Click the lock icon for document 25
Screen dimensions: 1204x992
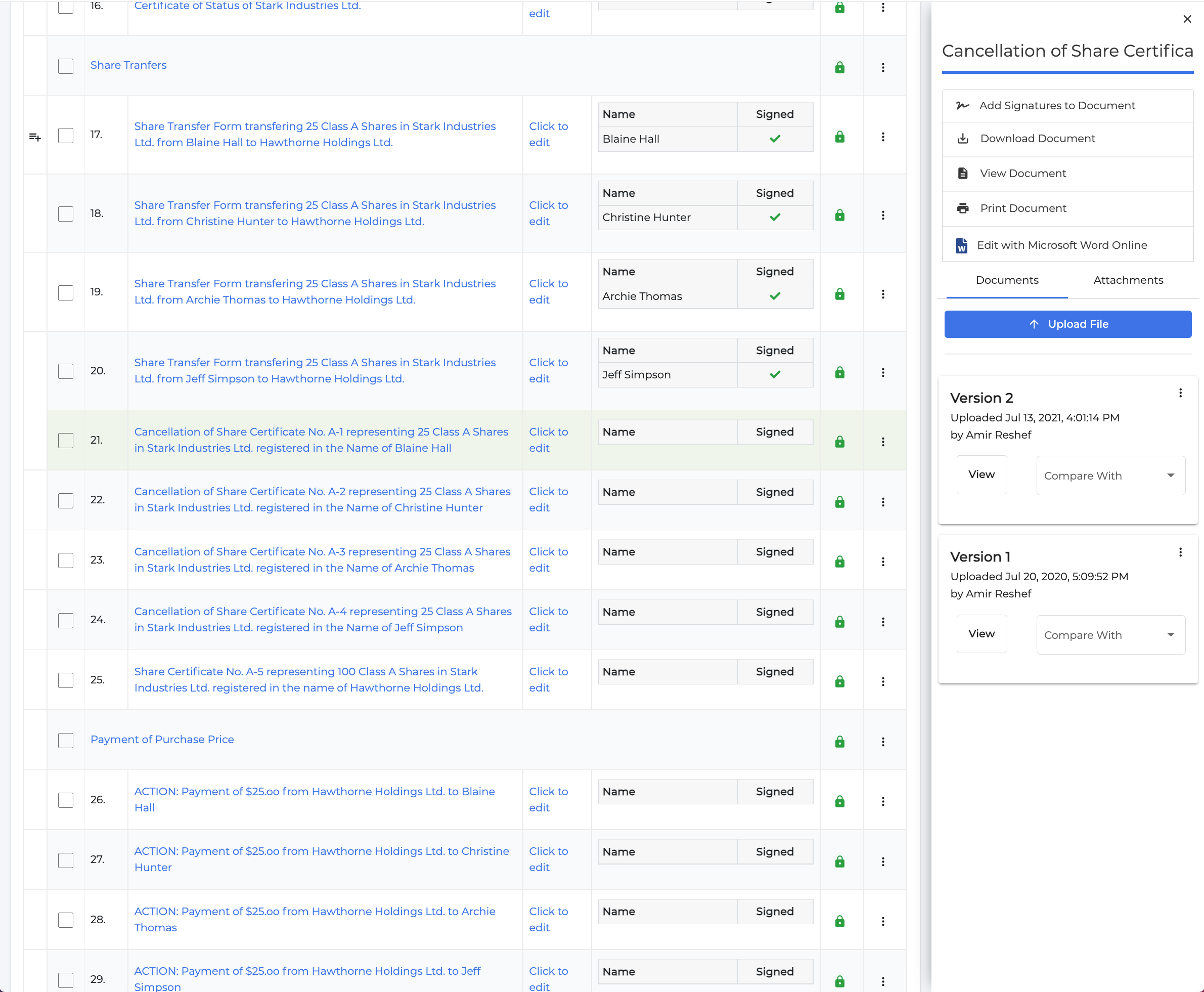click(839, 682)
